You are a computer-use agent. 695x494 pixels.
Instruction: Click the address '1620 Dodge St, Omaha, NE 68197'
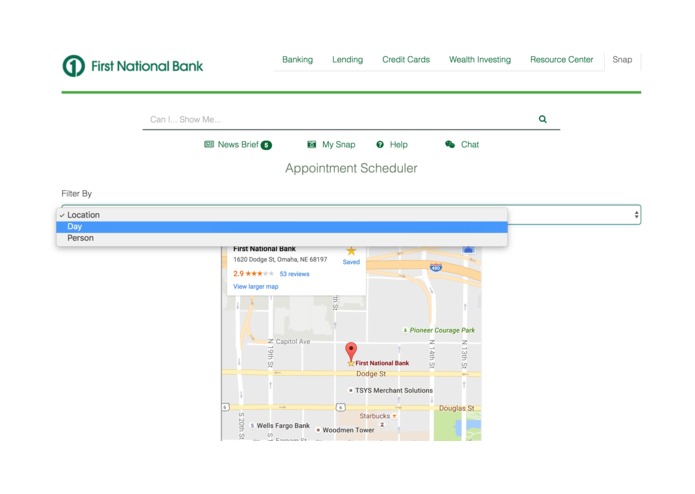click(x=280, y=260)
